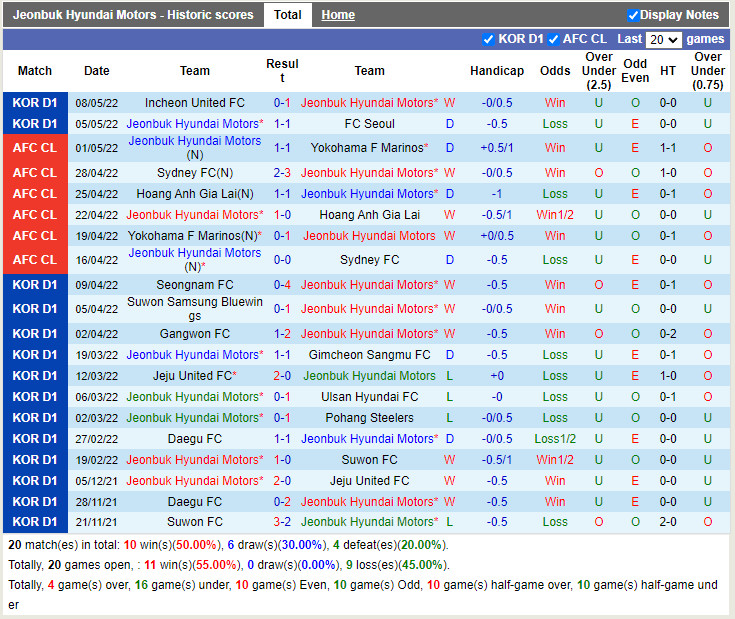Click the KOR D1 badge for 08/05/22

click(x=35, y=103)
